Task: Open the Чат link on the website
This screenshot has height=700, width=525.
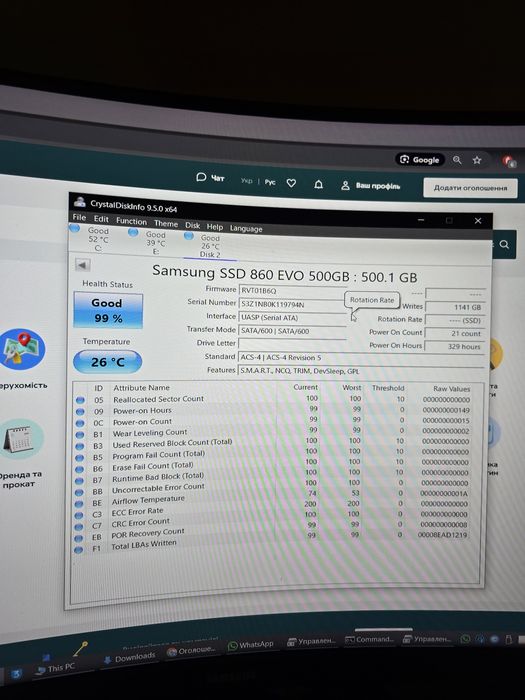Action: tap(210, 178)
